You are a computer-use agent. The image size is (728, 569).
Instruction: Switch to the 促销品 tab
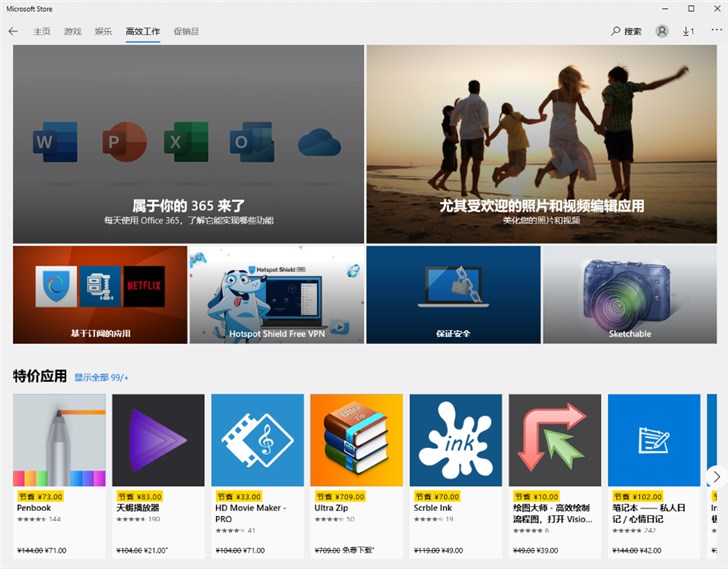tap(186, 31)
